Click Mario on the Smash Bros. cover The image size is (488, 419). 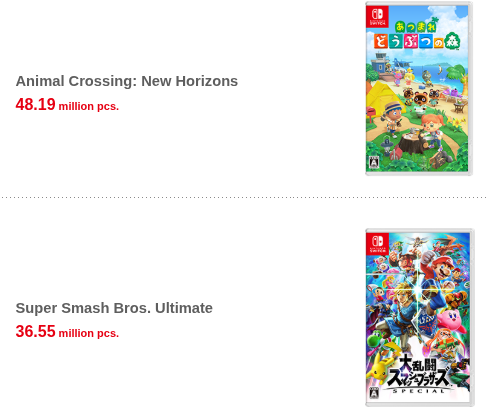[440, 267]
